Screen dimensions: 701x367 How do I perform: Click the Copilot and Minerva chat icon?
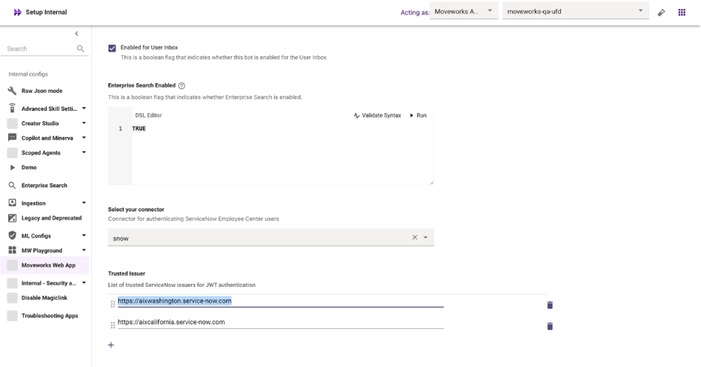[x=12, y=138]
